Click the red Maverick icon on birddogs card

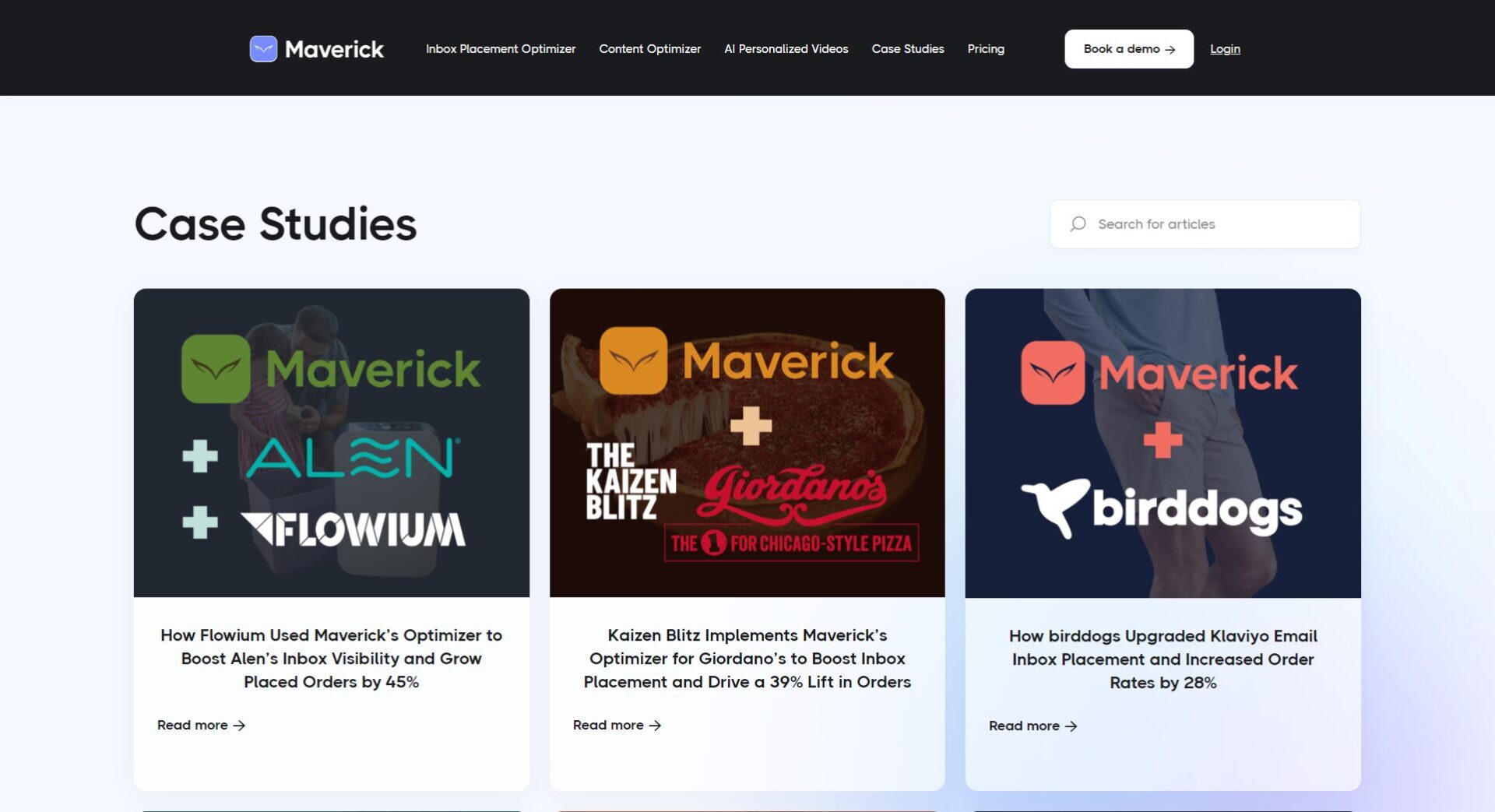pyautogui.click(x=1052, y=373)
